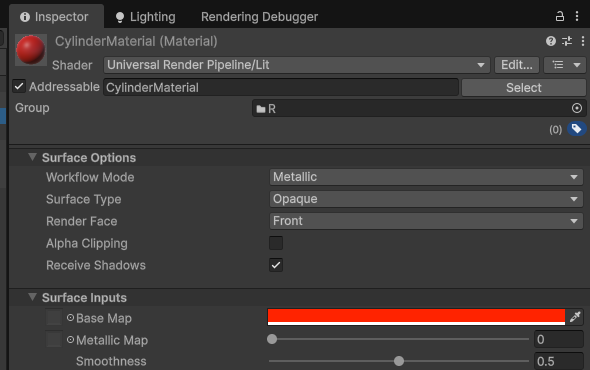Image resolution: width=590 pixels, height=370 pixels.
Task: Open the shader list options dropdown beside Edit
Action: [565, 65]
